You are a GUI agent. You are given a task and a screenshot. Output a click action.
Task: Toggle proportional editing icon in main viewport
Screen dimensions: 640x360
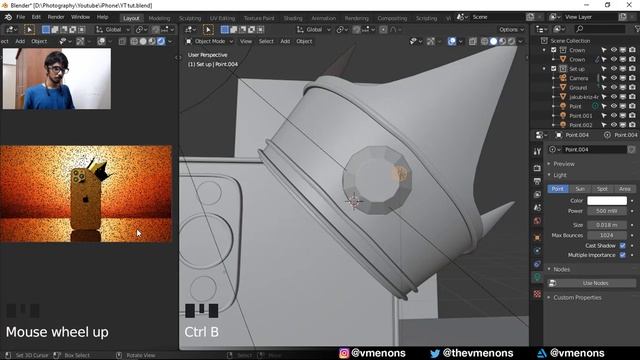pyautogui.click(x=383, y=29)
